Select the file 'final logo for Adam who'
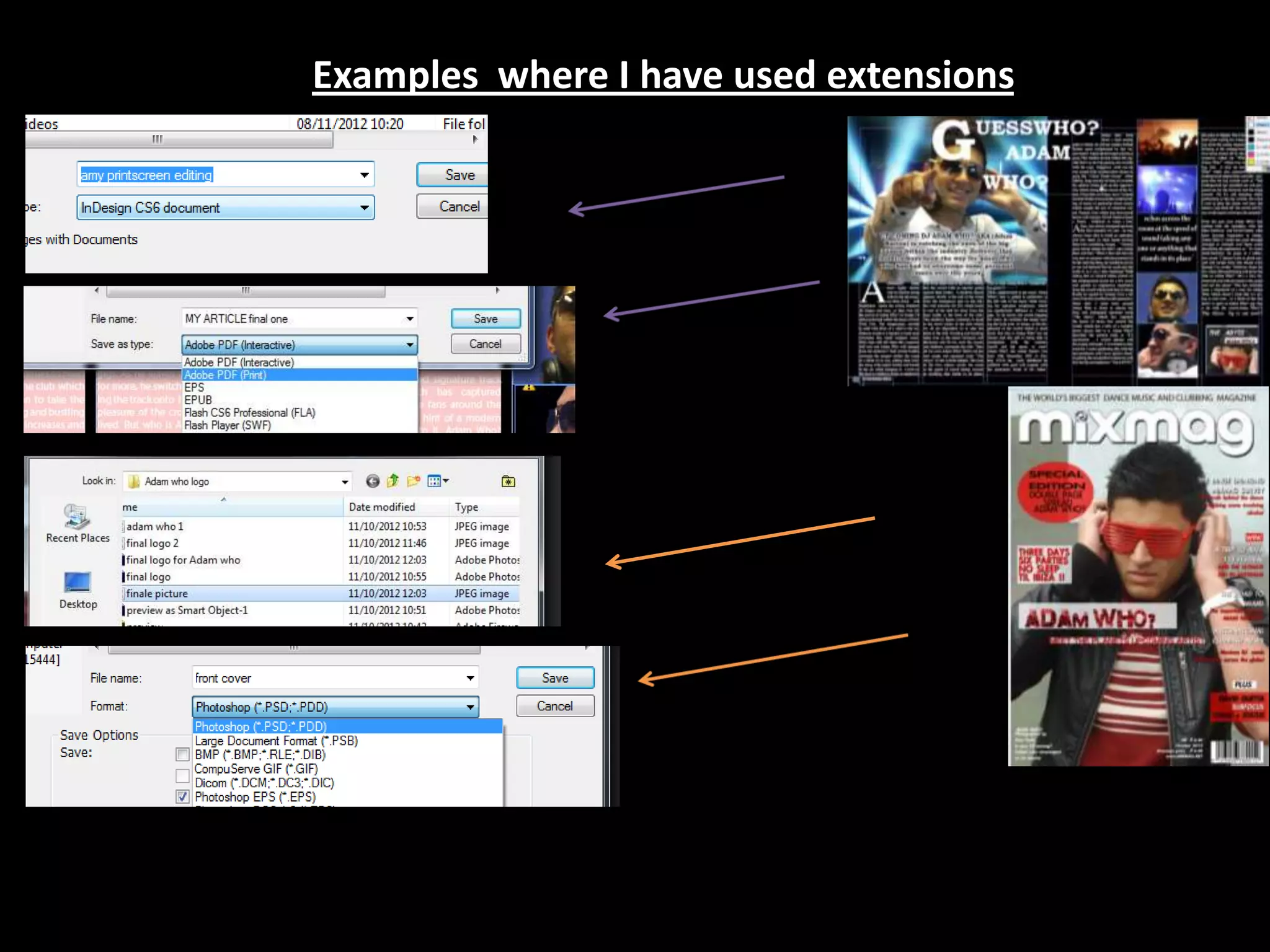 point(321,560)
